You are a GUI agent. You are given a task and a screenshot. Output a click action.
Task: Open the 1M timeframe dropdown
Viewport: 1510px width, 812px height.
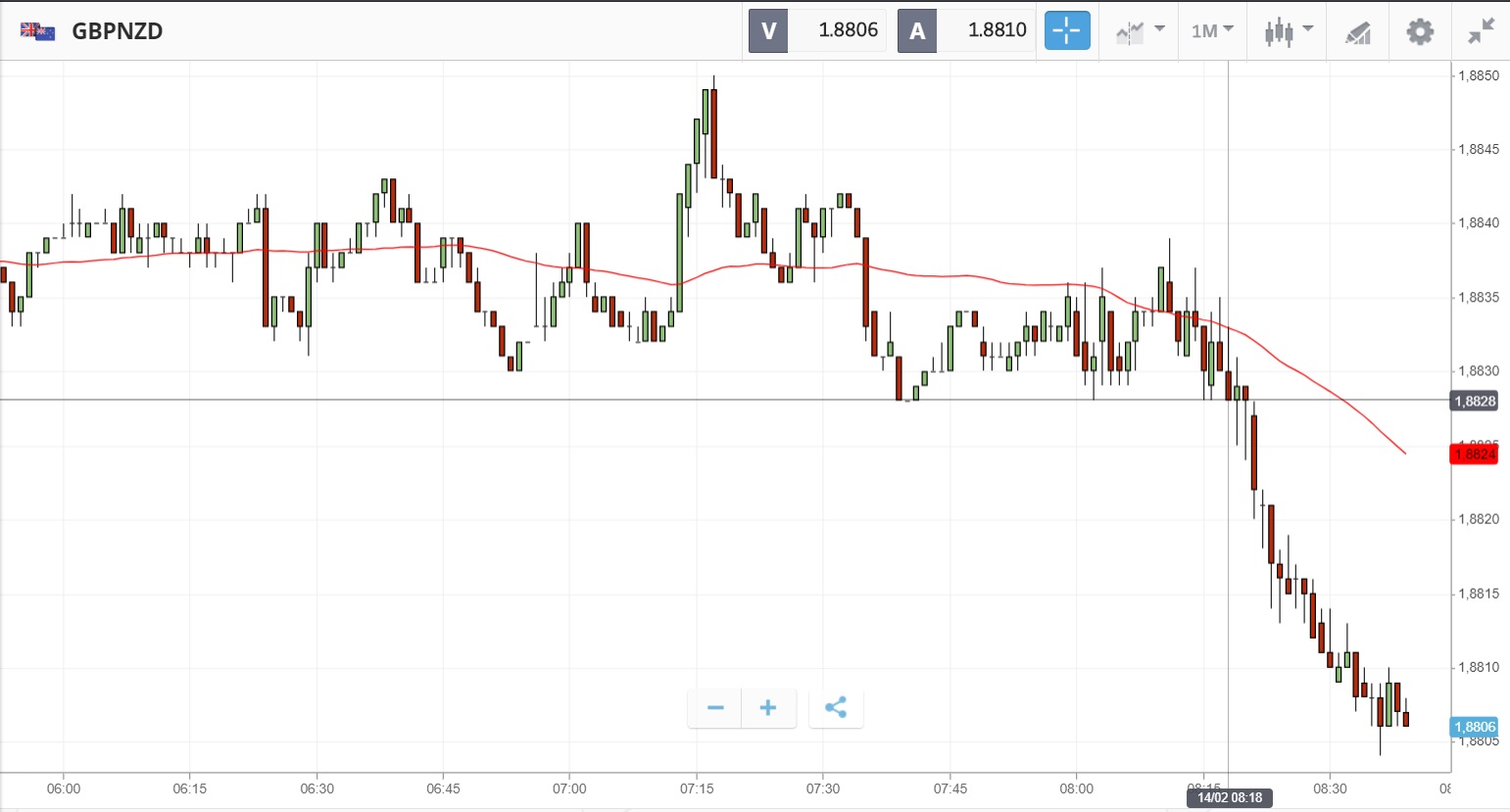[1212, 31]
